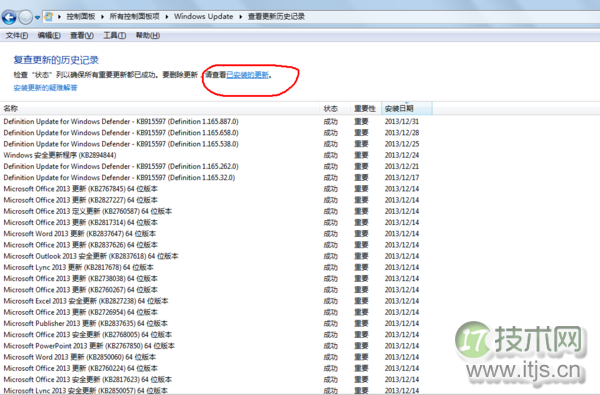Image resolution: width=600 pixels, height=395 pixels.
Task: Open the 帮助(H) menu
Action: pyautogui.click(x=148, y=36)
